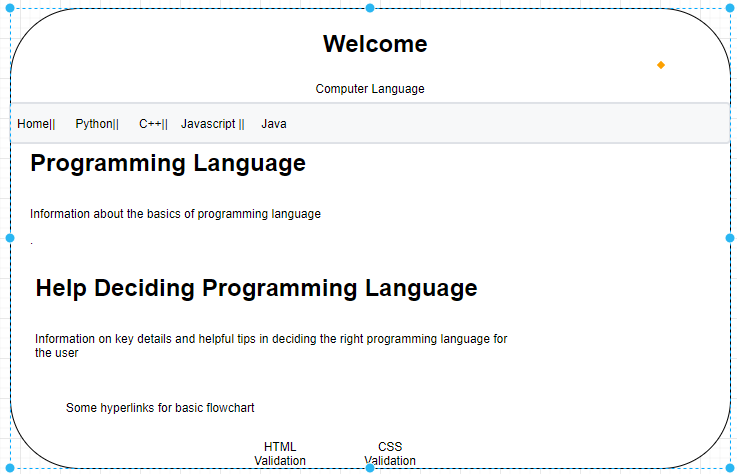This screenshot has height=474, width=737.
Task: Select the lone period below the basics description
Action: [31, 243]
